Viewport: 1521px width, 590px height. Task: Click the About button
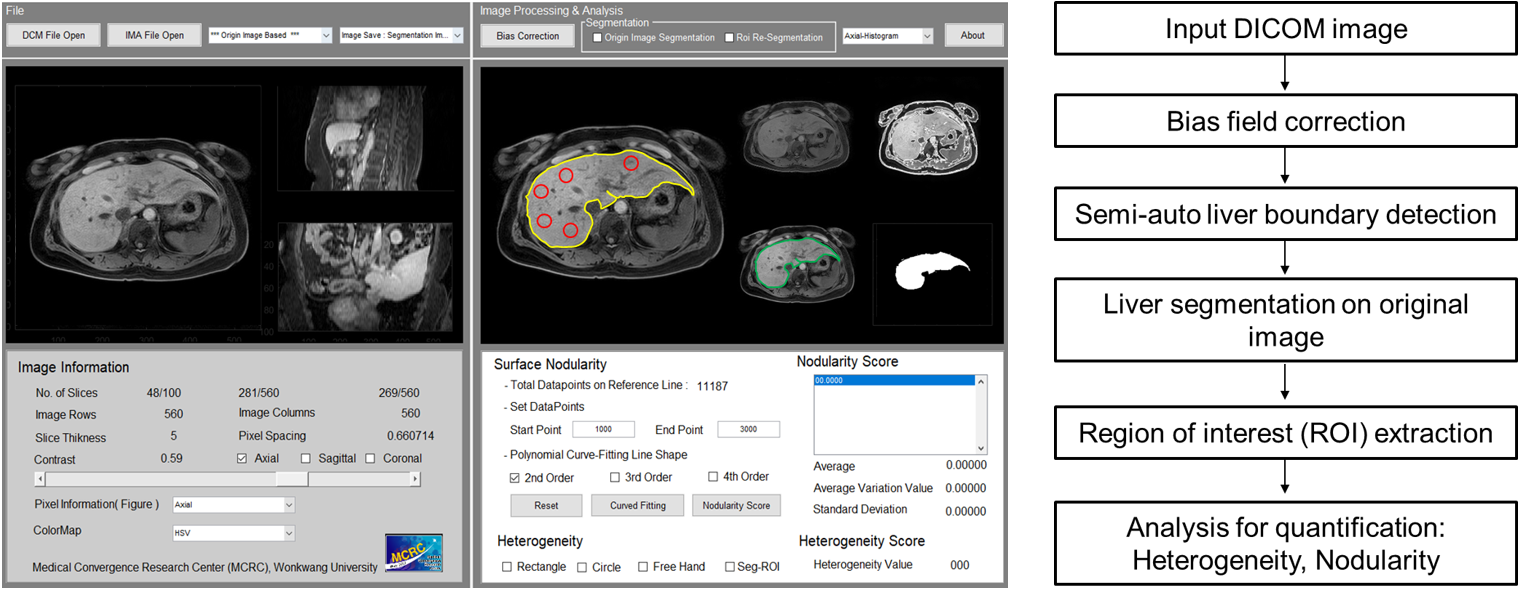point(973,35)
